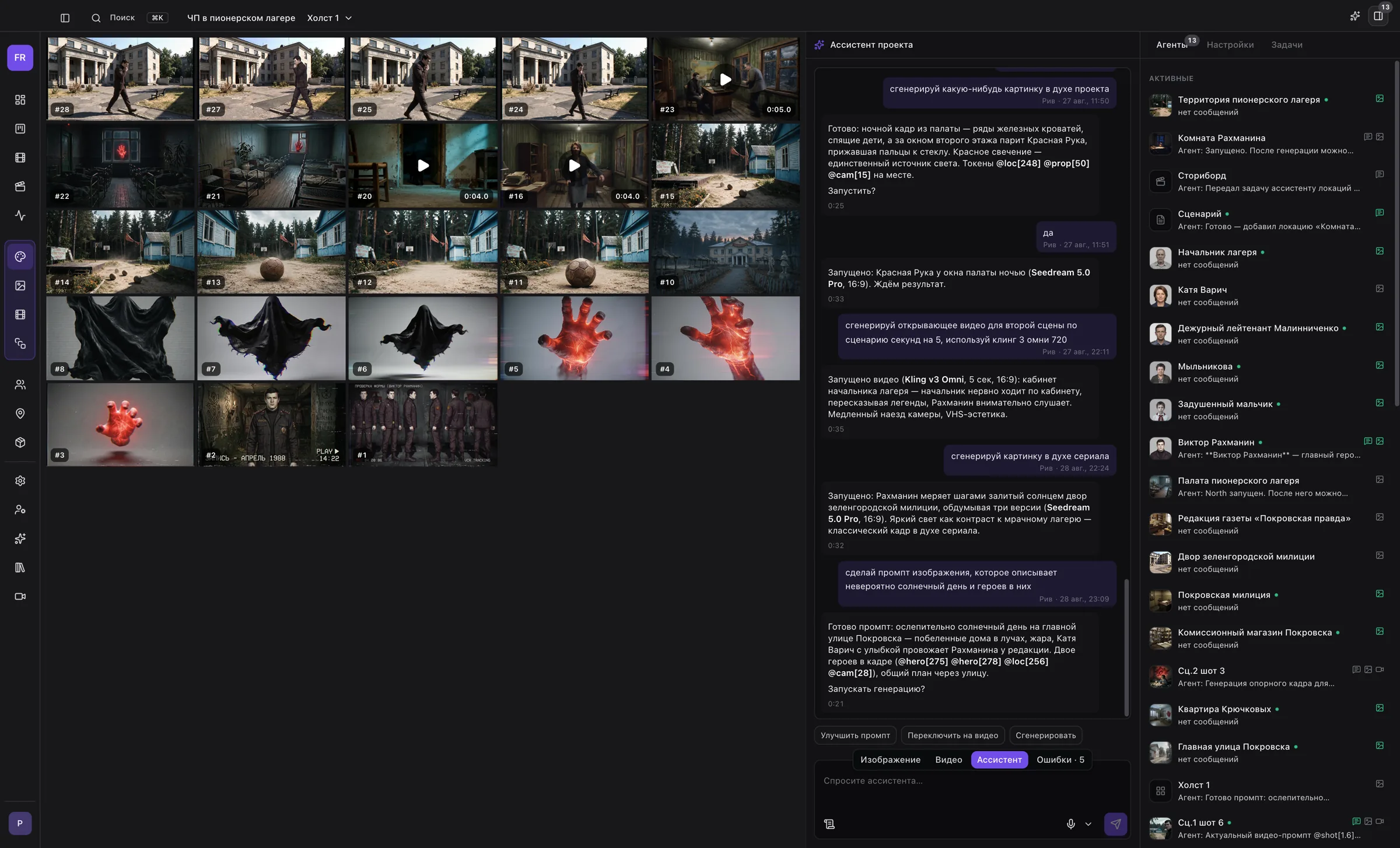Open the Ошибки · 5 tab
This screenshot has height=848, width=1400.
click(x=1060, y=759)
